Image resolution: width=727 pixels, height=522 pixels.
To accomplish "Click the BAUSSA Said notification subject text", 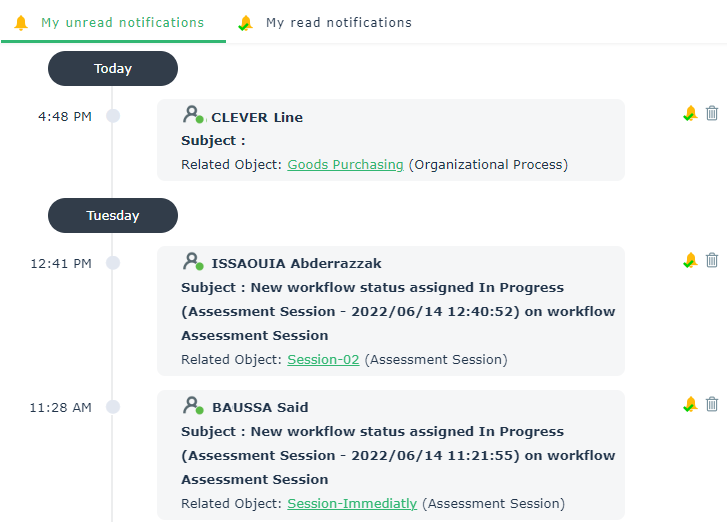I will 397,455.
